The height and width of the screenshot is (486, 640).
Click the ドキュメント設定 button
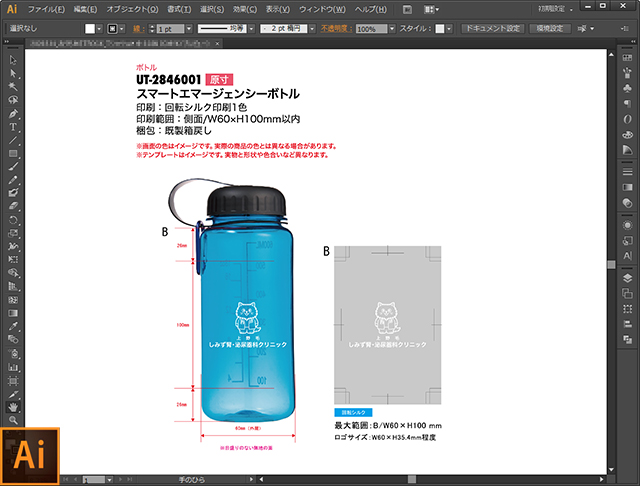click(493, 29)
